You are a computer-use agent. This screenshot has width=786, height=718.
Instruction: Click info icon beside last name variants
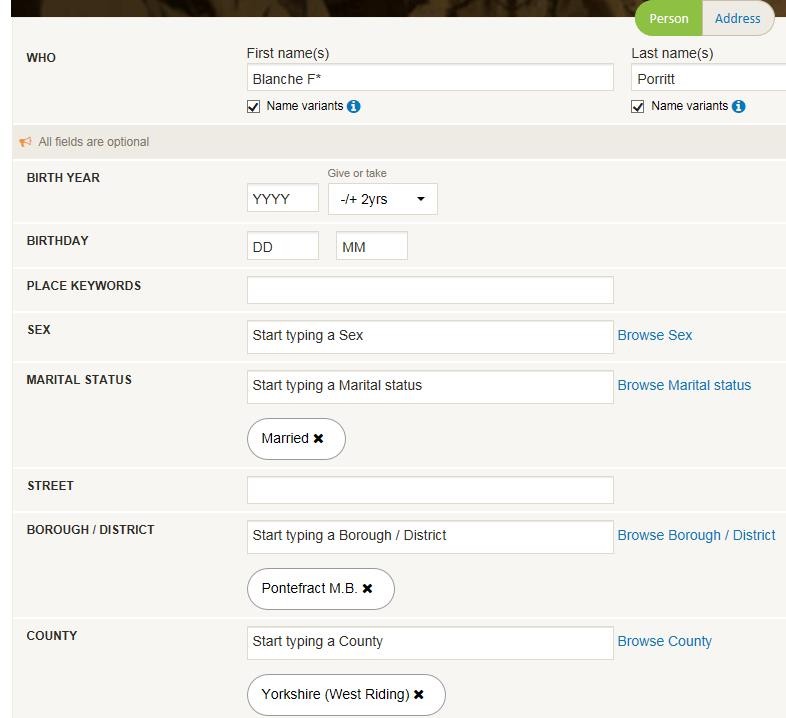point(738,106)
